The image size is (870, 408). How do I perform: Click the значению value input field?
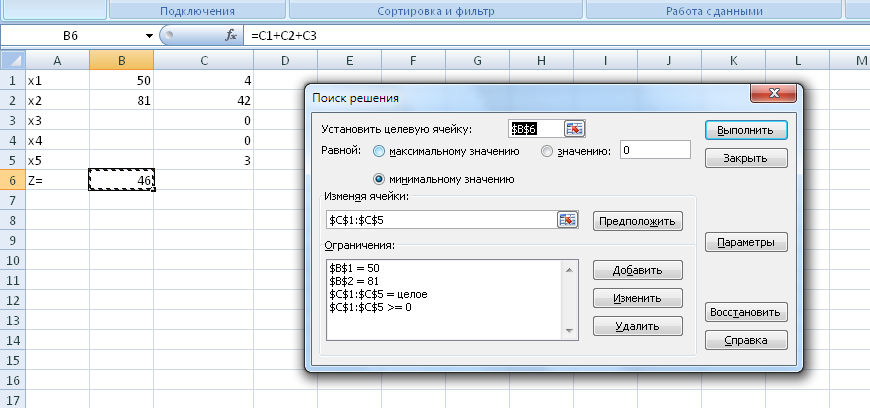pyautogui.click(x=655, y=150)
